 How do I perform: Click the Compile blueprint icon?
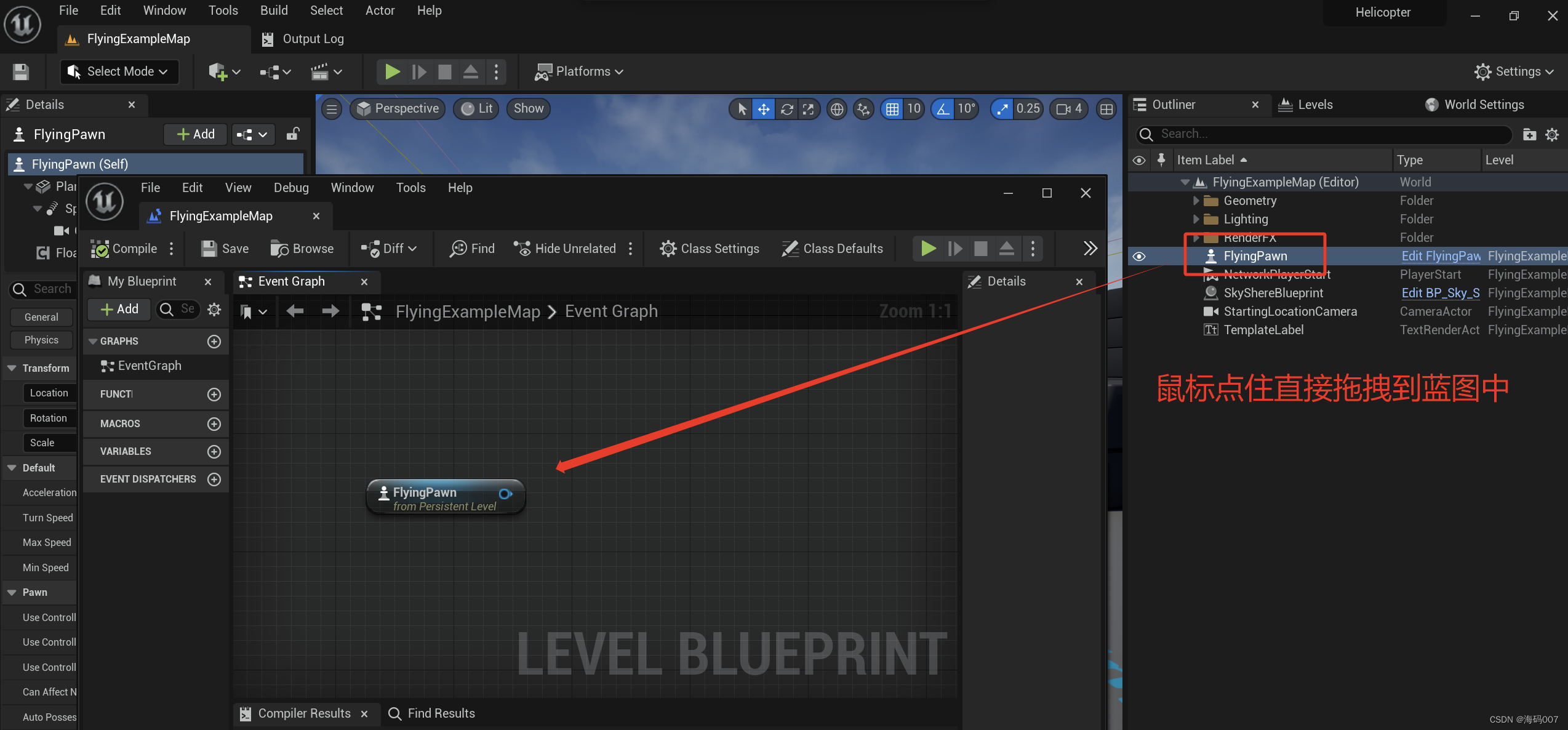click(x=100, y=249)
